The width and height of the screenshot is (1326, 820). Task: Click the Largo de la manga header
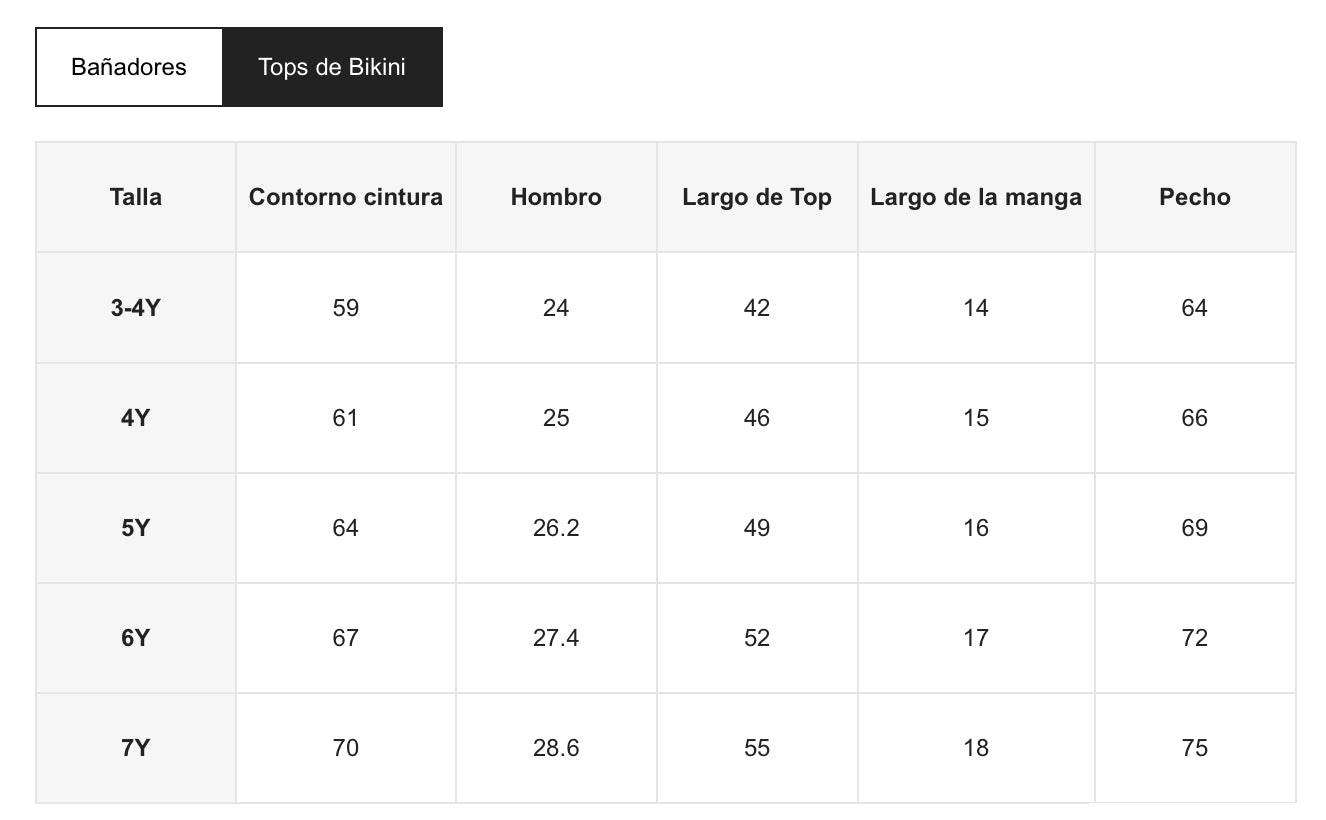point(976,197)
